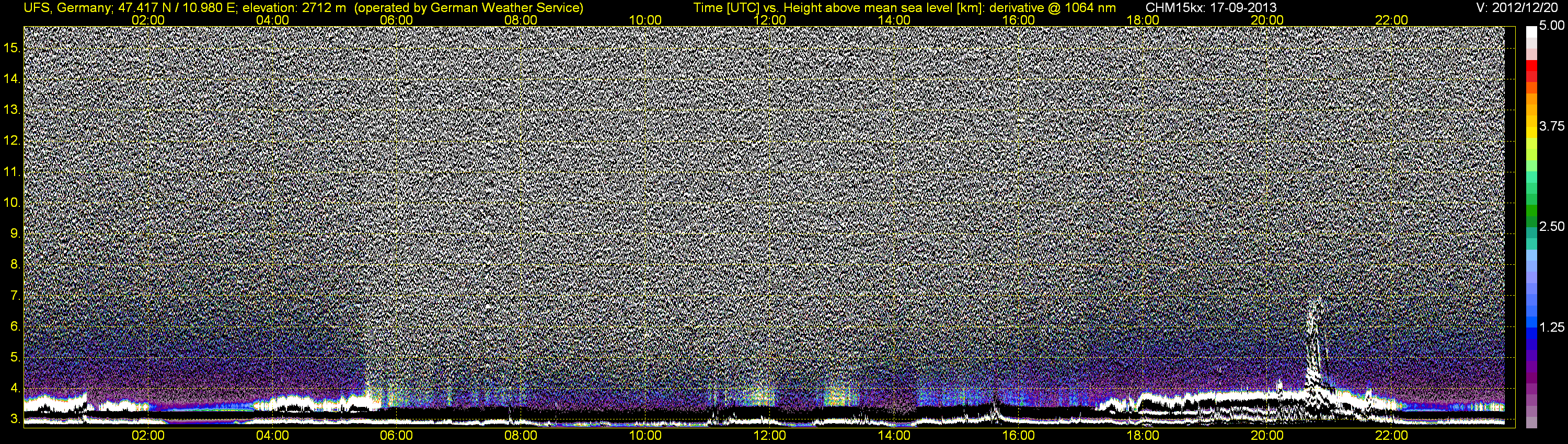1568x444 pixels.
Task: Click the height axis label '13.'
Action: [x=12, y=110]
